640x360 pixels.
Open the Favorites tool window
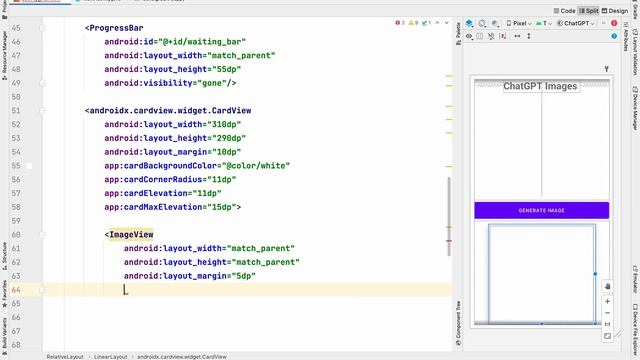point(4,293)
